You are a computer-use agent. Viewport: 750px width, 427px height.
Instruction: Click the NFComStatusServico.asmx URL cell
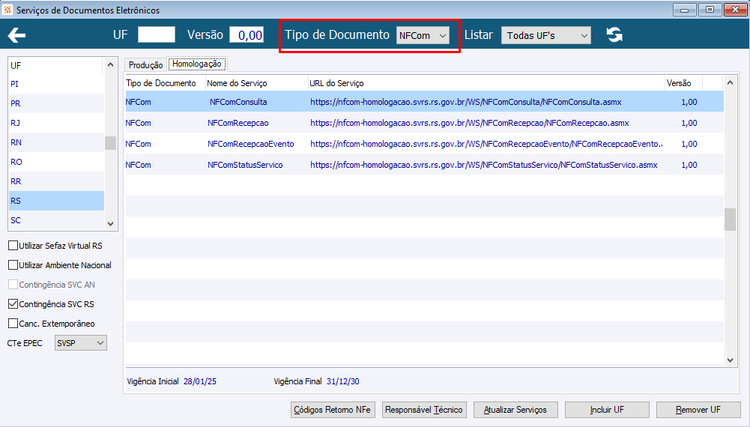[484, 165]
